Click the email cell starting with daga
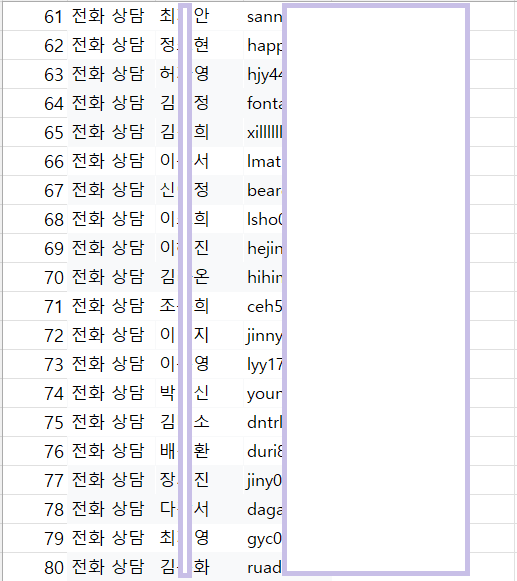This screenshot has height=581, width=517. (x=264, y=509)
